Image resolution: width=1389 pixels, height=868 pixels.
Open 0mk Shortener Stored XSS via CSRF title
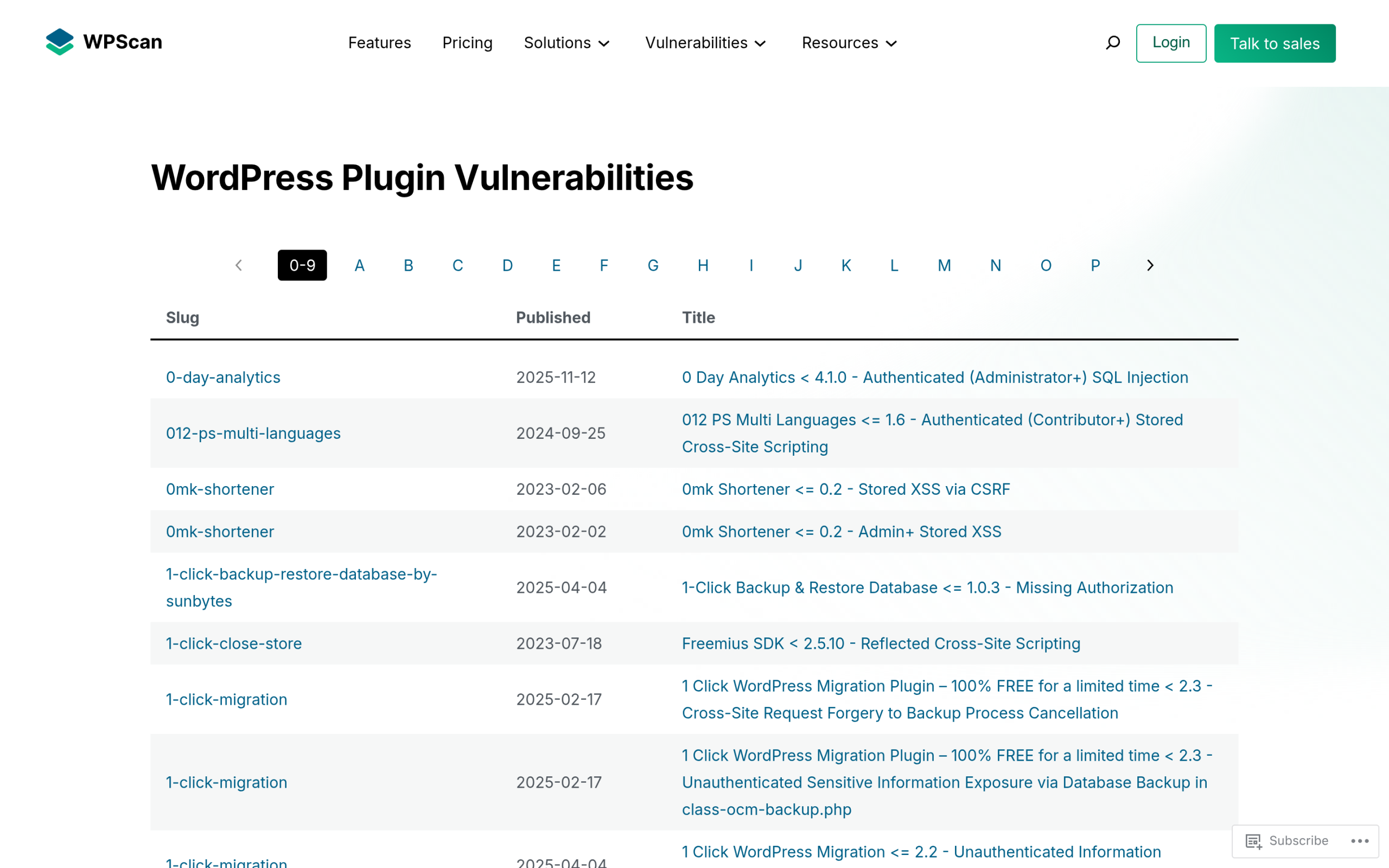[845, 489]
